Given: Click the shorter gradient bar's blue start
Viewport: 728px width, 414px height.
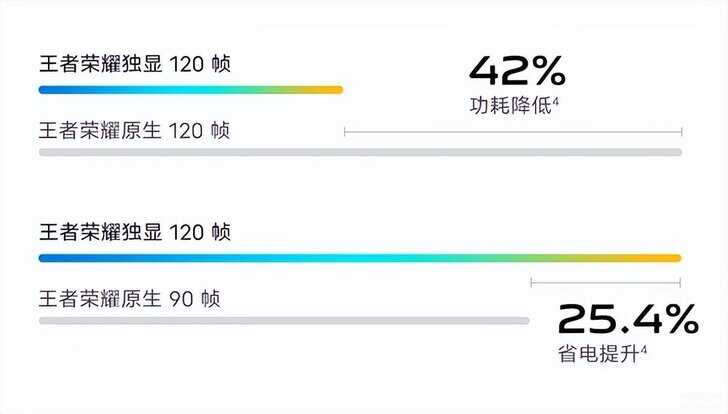Looking at the screenshot, I should pyautogui.click(x=49, y=90).
